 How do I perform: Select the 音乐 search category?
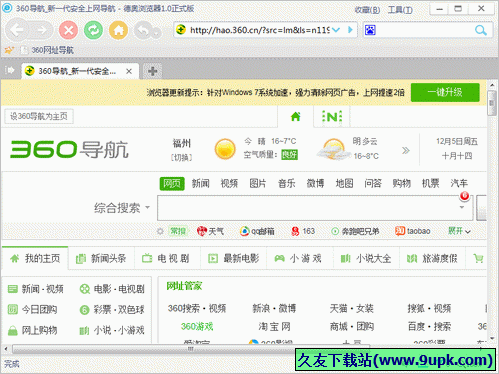[287, 183]
